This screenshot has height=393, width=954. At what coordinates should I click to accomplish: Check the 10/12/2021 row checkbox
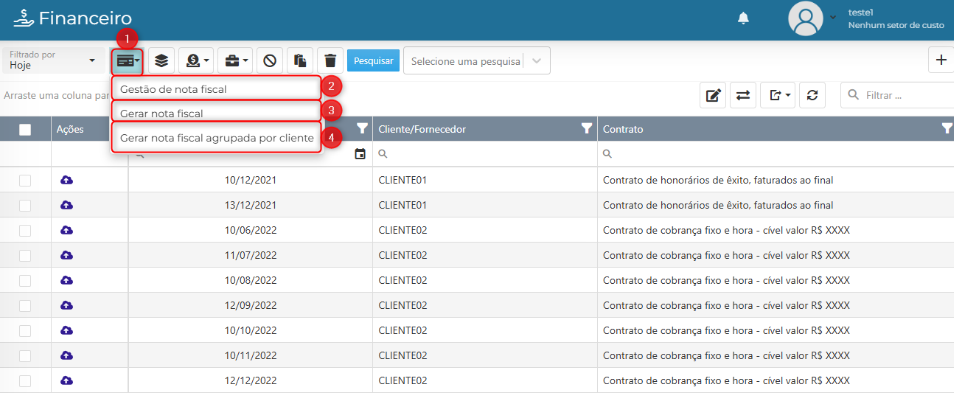tap(25, 181)
